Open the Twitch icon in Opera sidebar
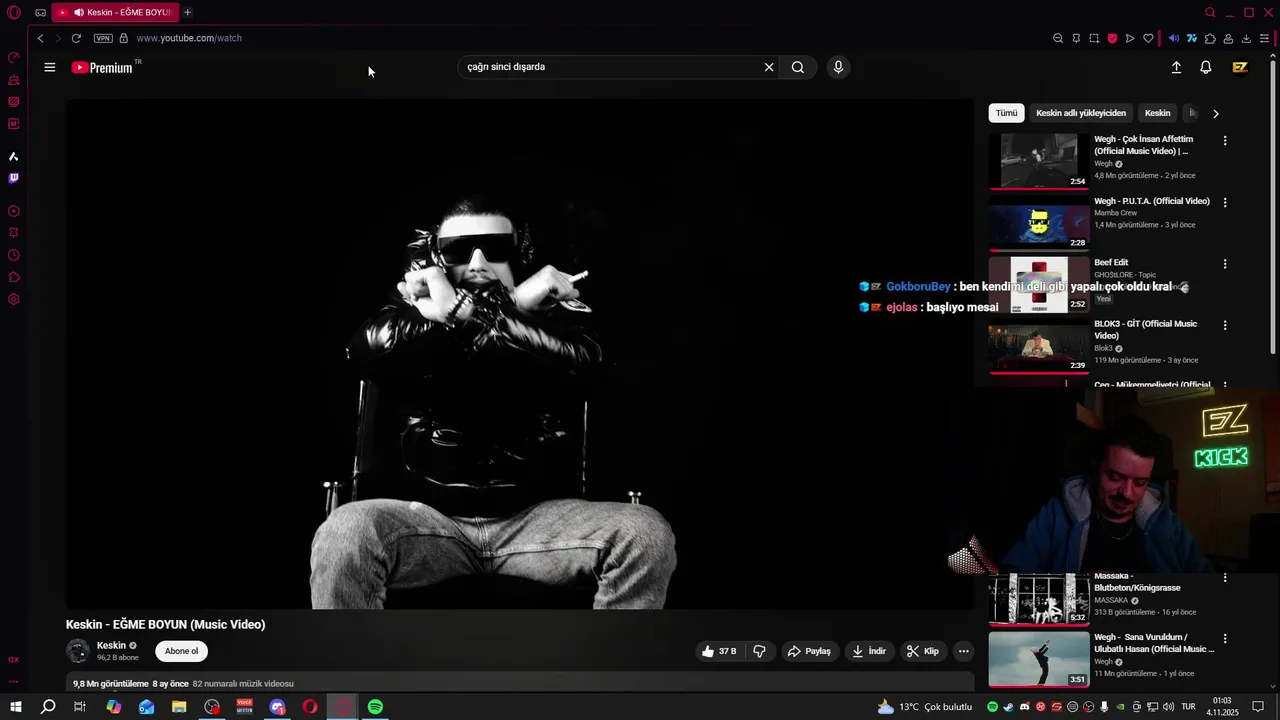The width and height of the screenshot is (1280, 720). pyautogui.click(x=14, y=178)
